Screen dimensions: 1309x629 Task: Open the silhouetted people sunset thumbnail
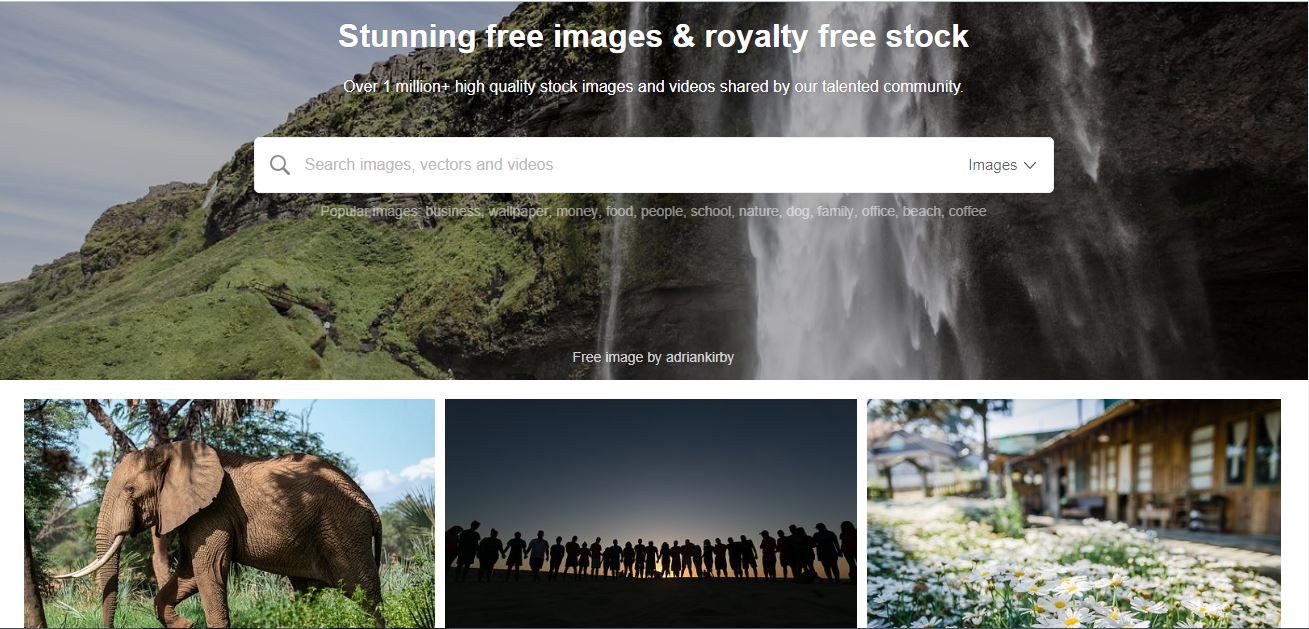pos(651,514)
